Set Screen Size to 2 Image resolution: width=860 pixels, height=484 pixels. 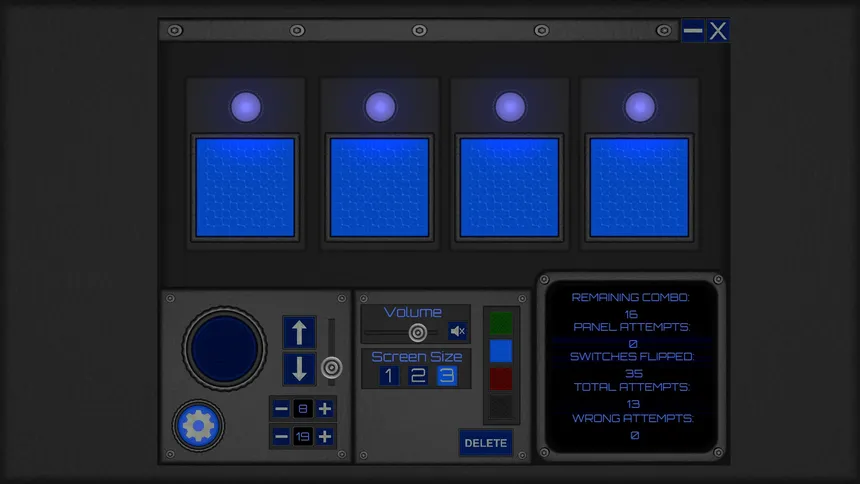418,376
